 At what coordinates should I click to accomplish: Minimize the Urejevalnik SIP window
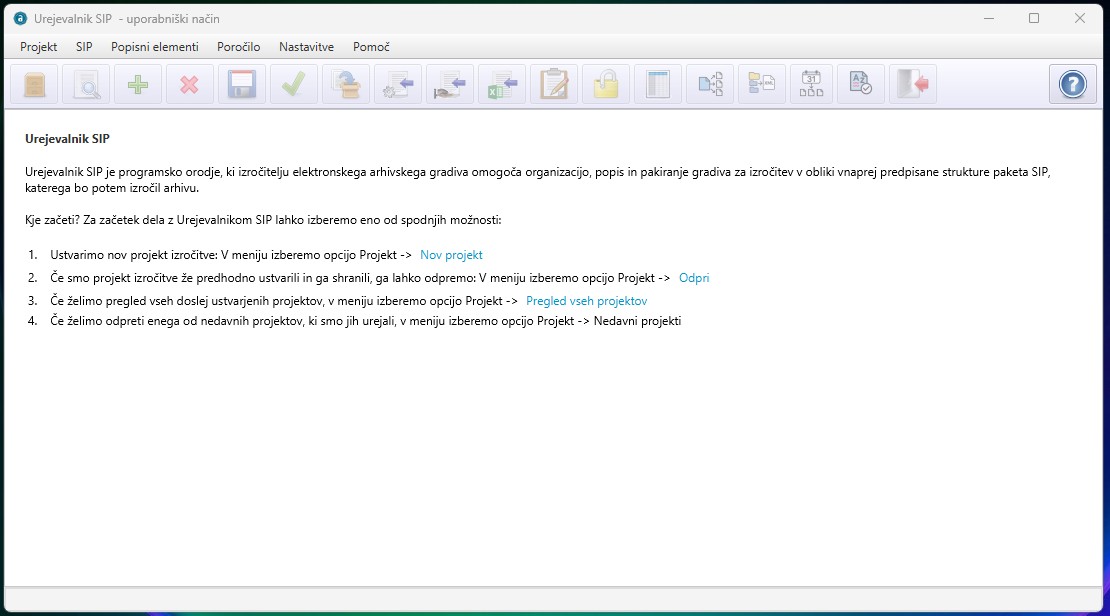[x=989, y=18]
